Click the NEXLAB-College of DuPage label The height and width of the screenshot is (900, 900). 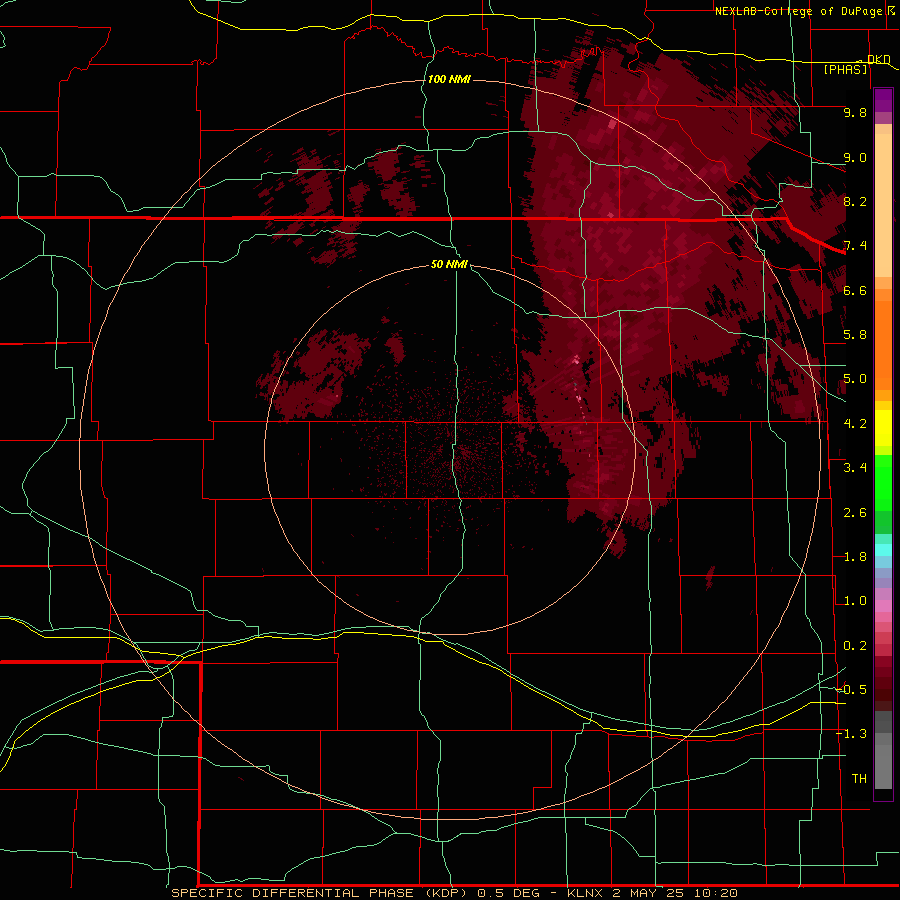(x=798, y=11)
